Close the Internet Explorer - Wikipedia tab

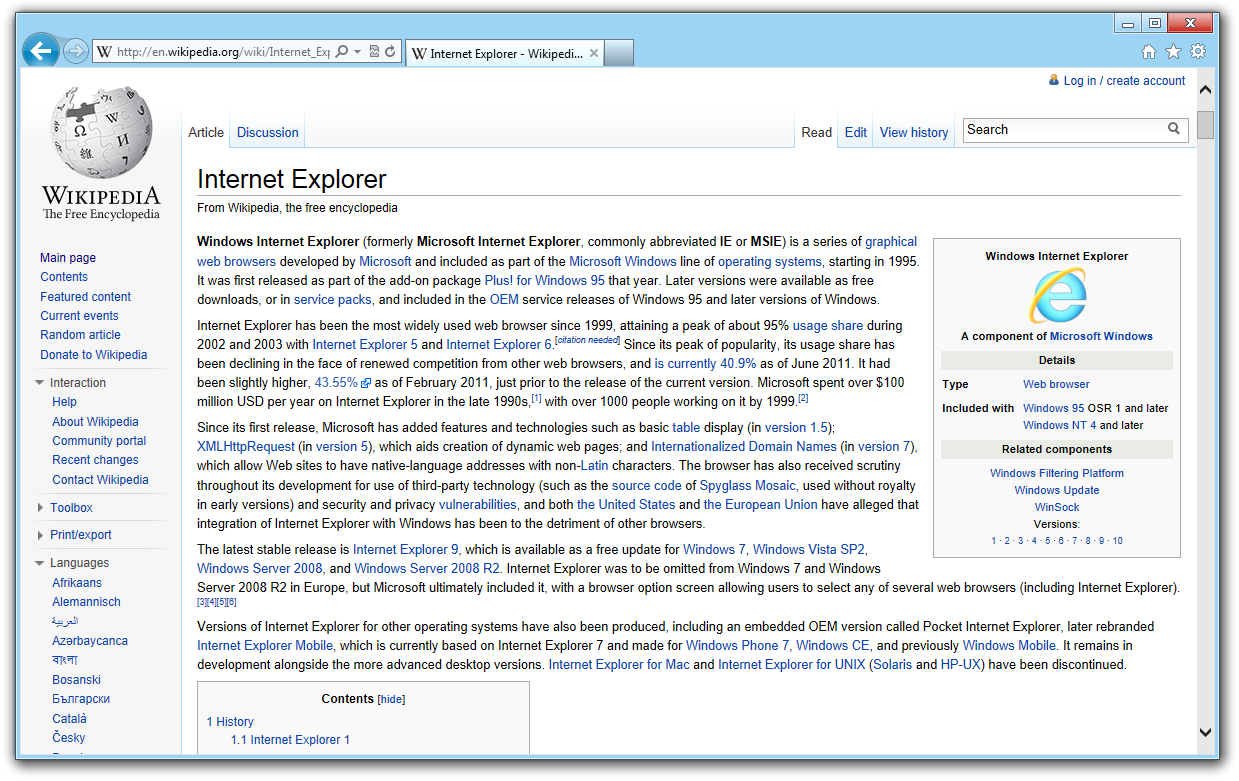coord(593,54)
